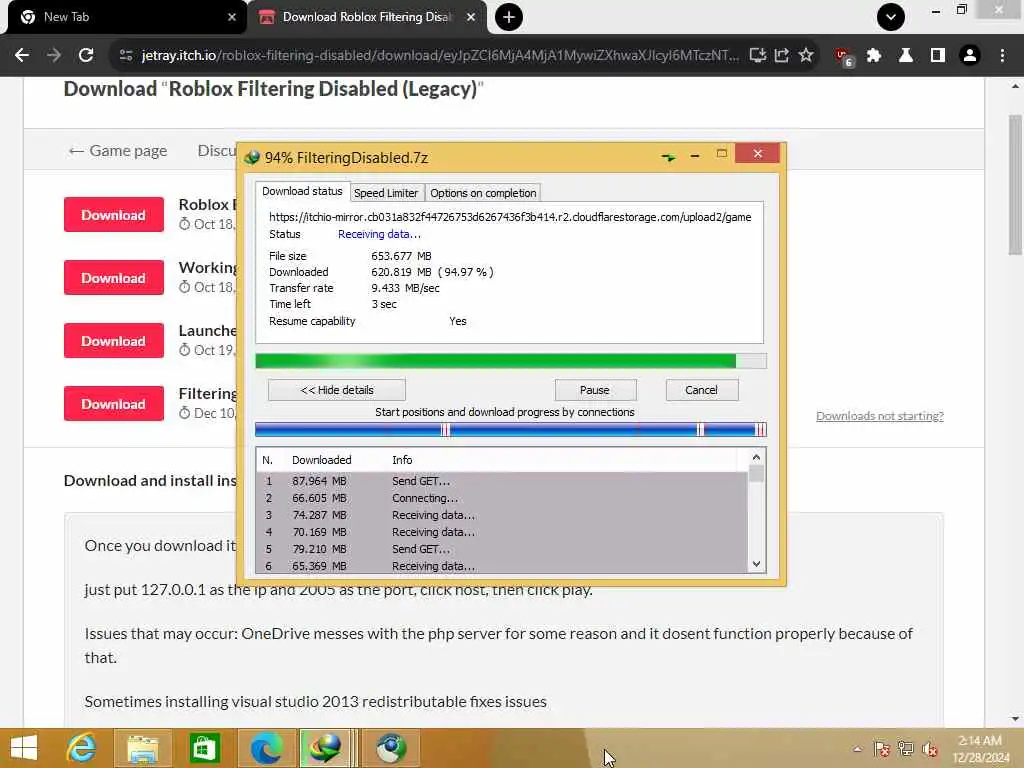Open Downloads not starting link

[x=880, y=416]
